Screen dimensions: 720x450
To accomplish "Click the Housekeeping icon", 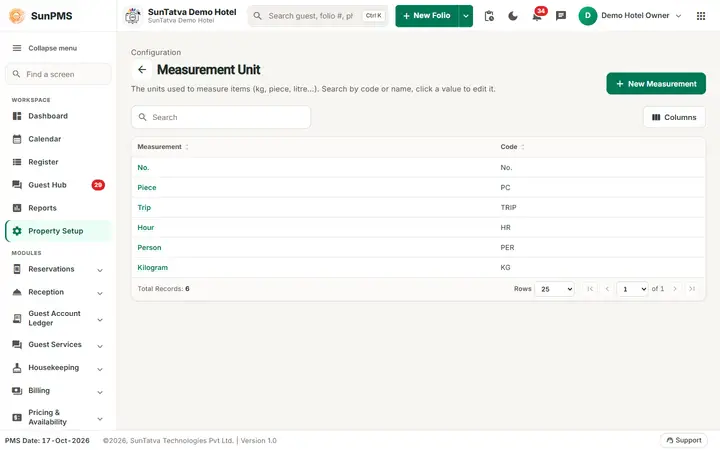I will 17,367.
